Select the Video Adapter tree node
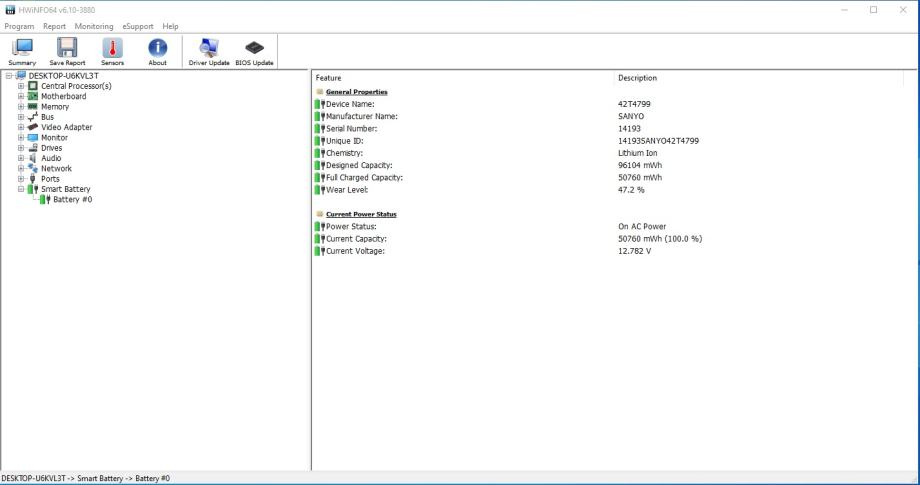Image resolution: width=920 pixels, height=485 pixels. point(66,127)
